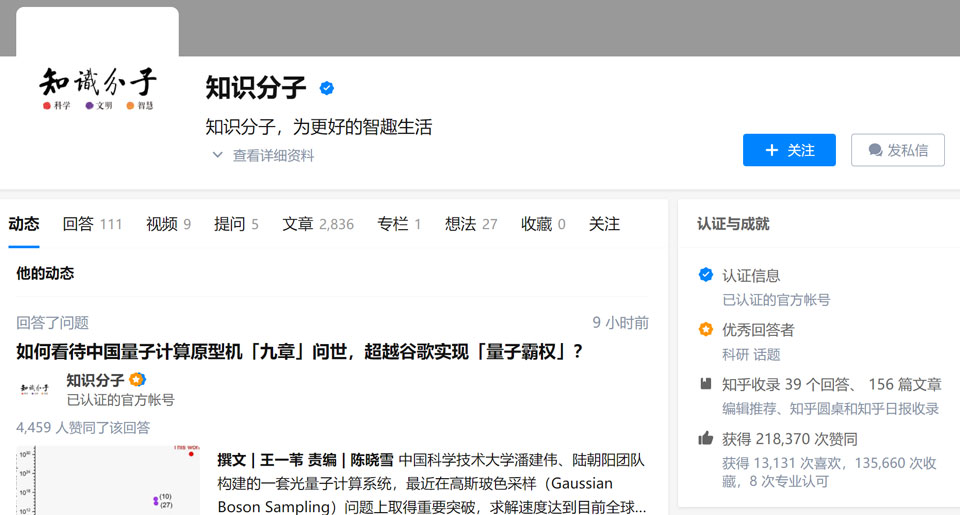Click the 知识分子 author name in the answer
Screen dimensions: 960x515
pyautogui.click(x=95, y=380)
